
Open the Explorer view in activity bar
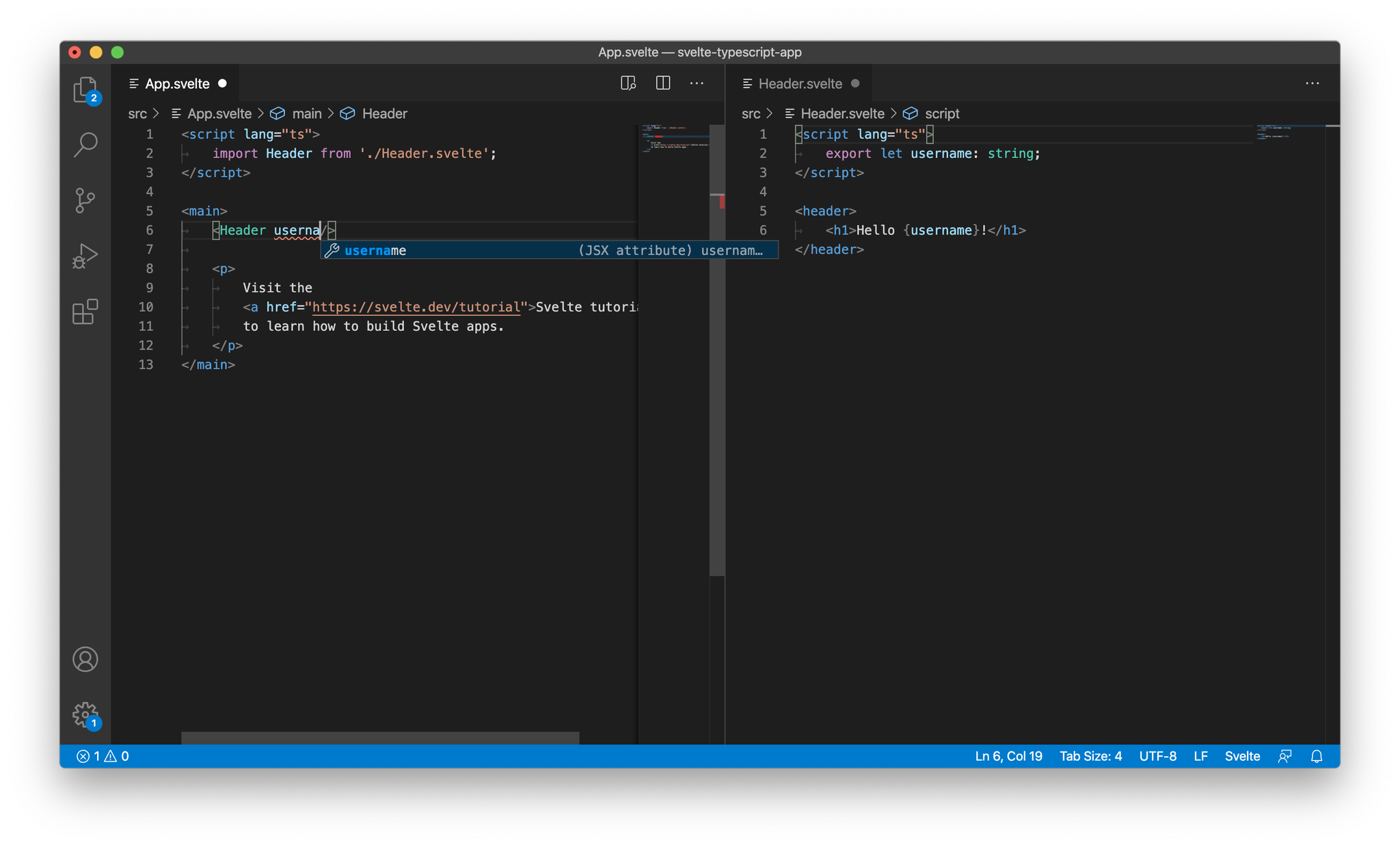point(85,90)
